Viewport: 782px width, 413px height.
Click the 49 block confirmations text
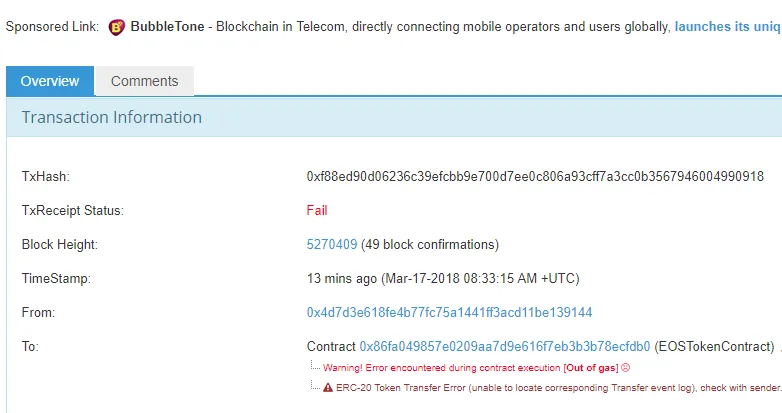click(x=429, y=244)
